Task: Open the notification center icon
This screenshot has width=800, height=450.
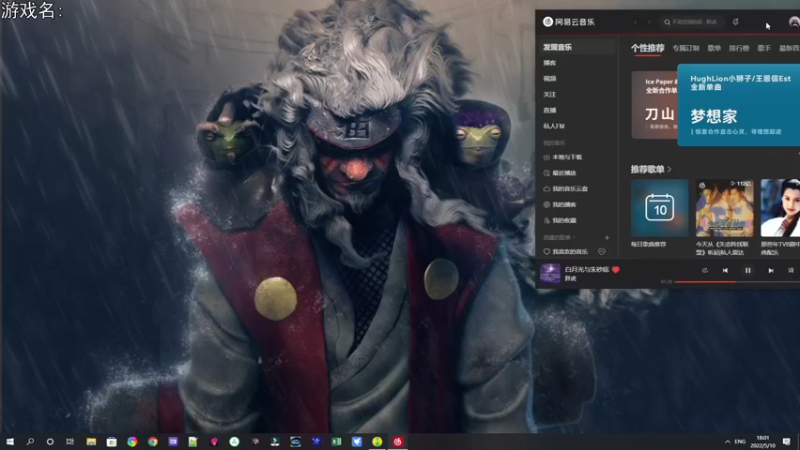Action: coord(786,441)
